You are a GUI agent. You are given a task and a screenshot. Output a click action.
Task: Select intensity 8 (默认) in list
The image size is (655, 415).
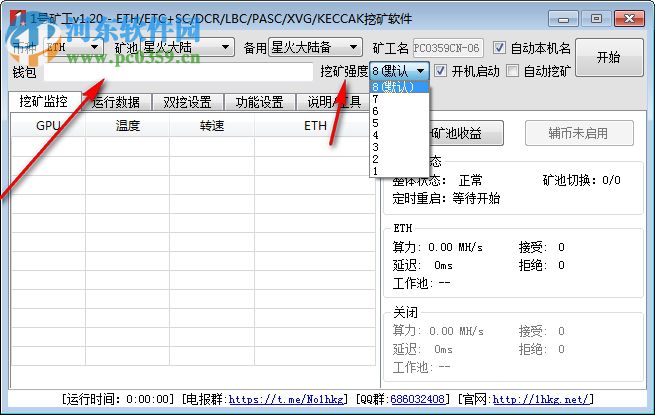click(399, 87)
